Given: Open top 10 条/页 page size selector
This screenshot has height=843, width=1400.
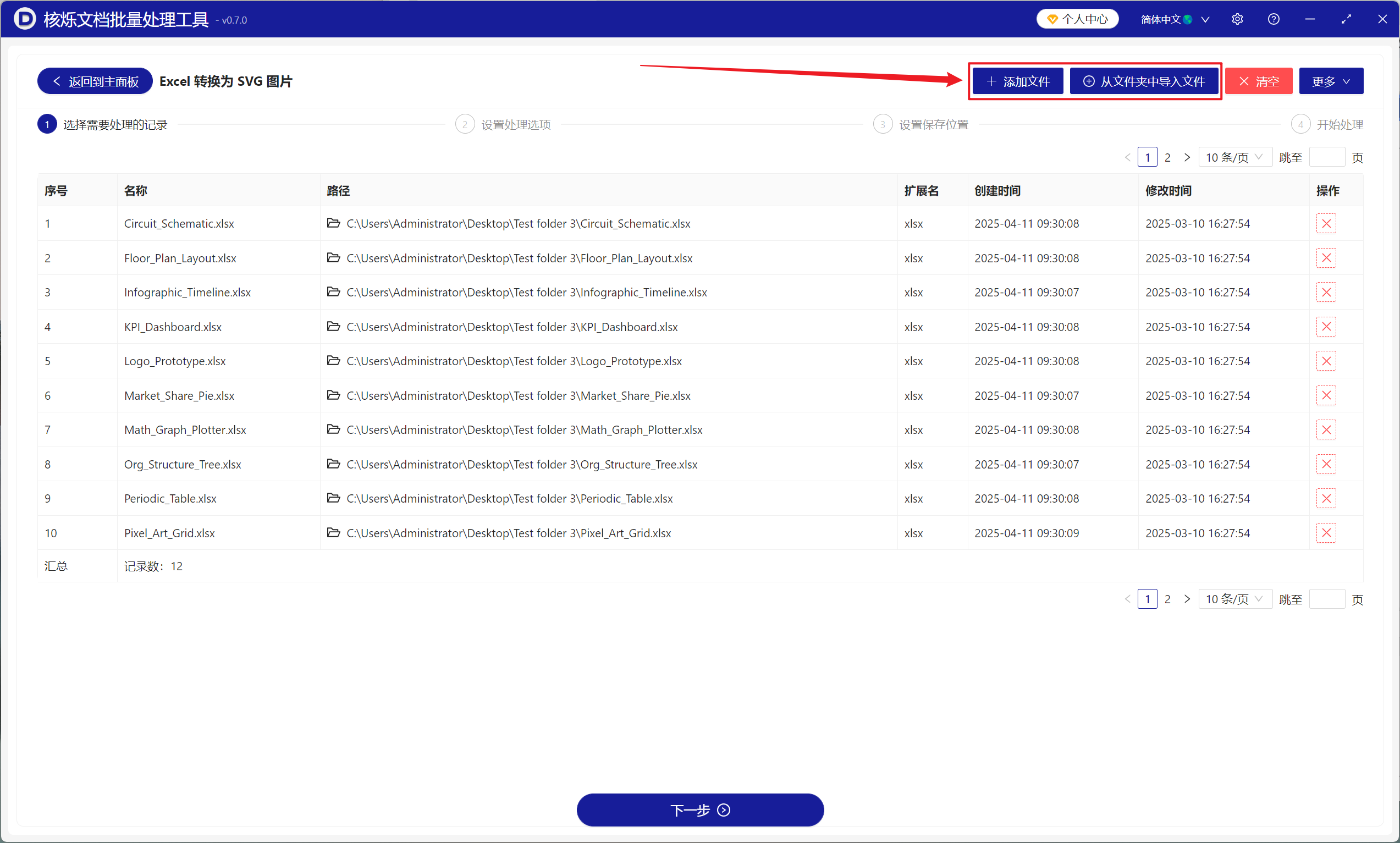Looking at the screenshot, I should (1234, 157).
